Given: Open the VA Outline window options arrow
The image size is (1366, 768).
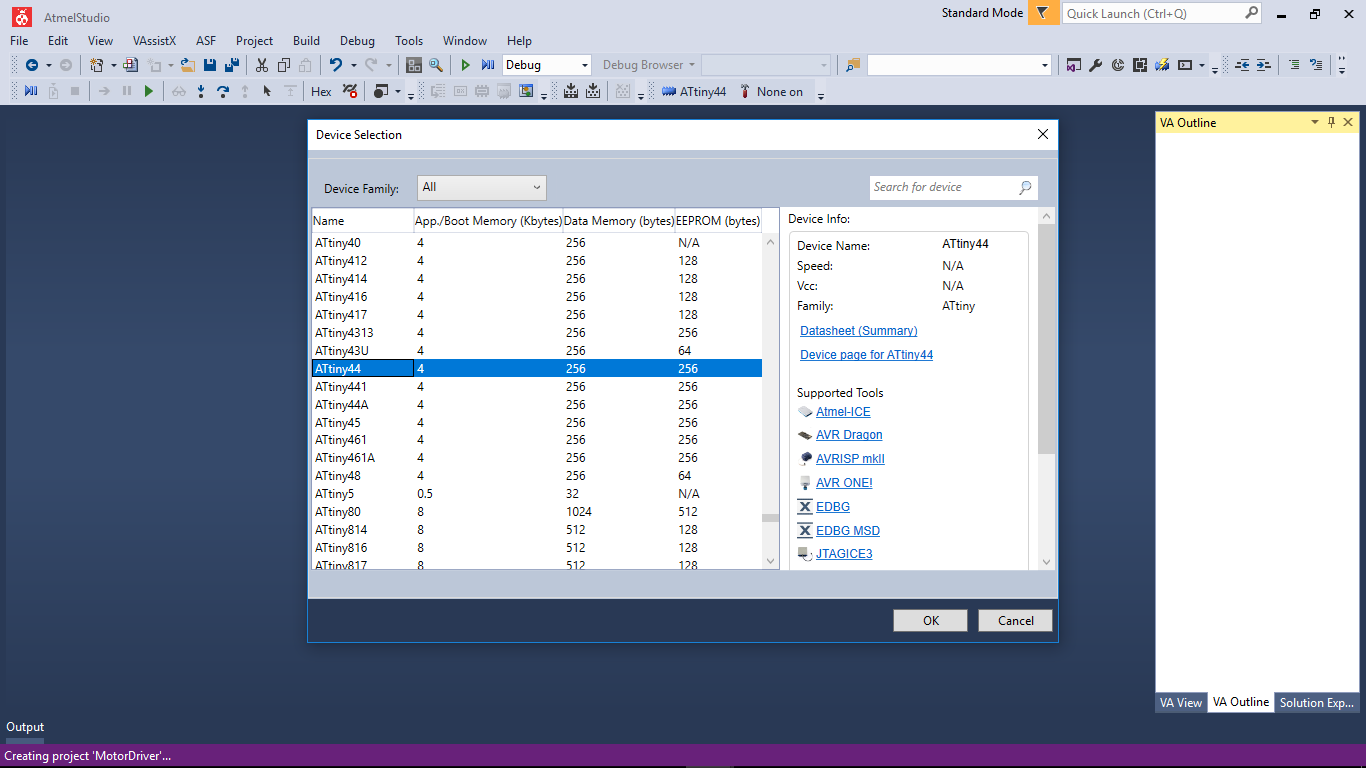Looking at the screenshot, I should (1315, 122).
